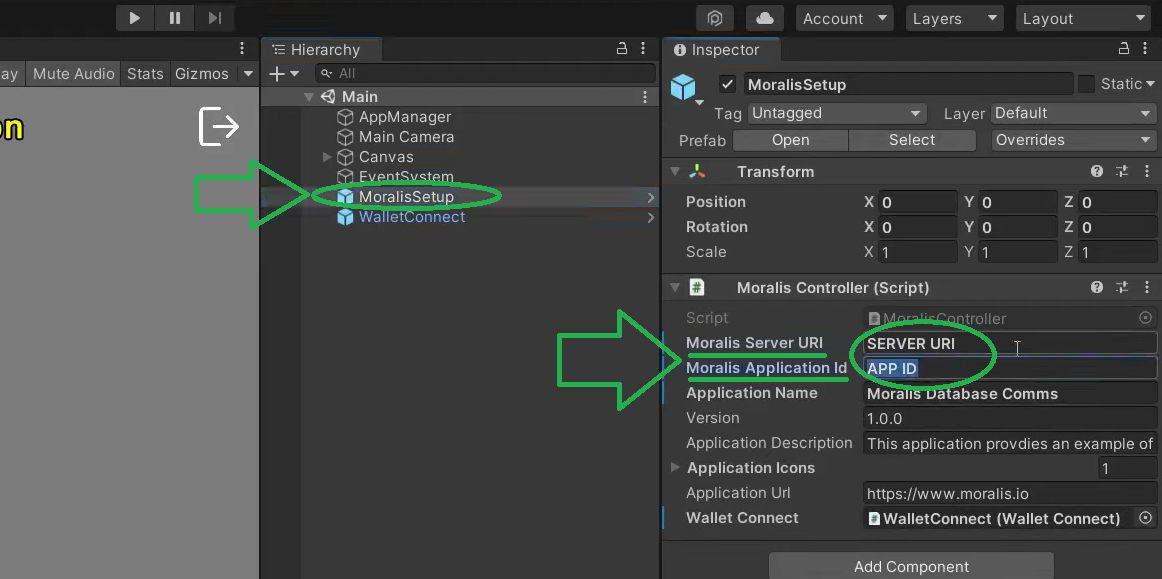Open Moralis Controller help icon
The height and width of the screenshot is (579, 1162).
pos(1097,288)
